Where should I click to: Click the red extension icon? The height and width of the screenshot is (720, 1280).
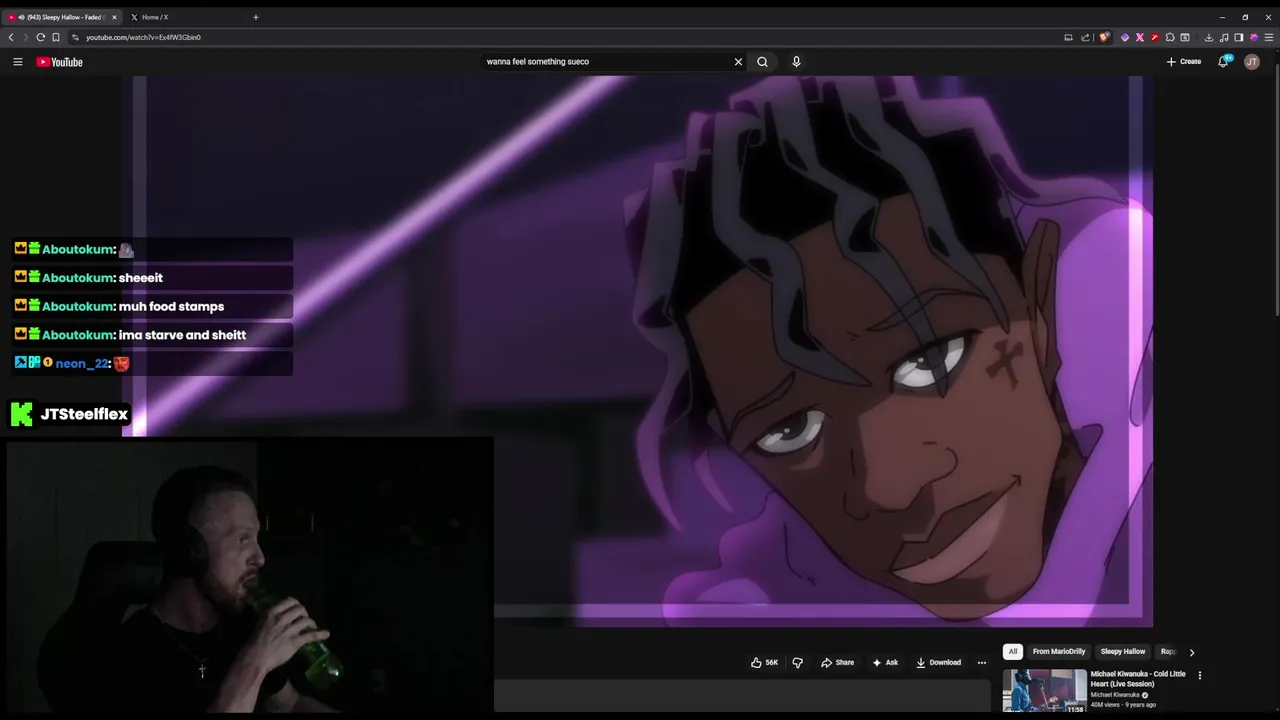1155,37
